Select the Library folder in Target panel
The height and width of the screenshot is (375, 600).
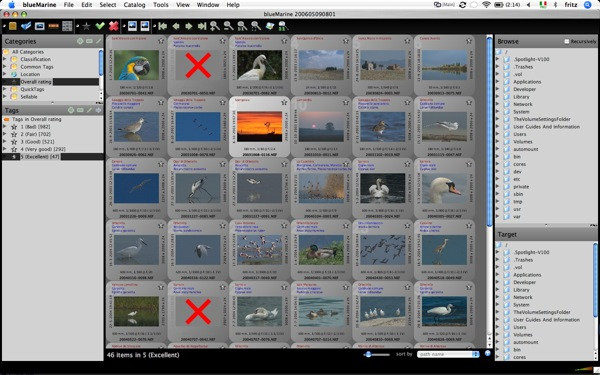[x=521, y=290]
